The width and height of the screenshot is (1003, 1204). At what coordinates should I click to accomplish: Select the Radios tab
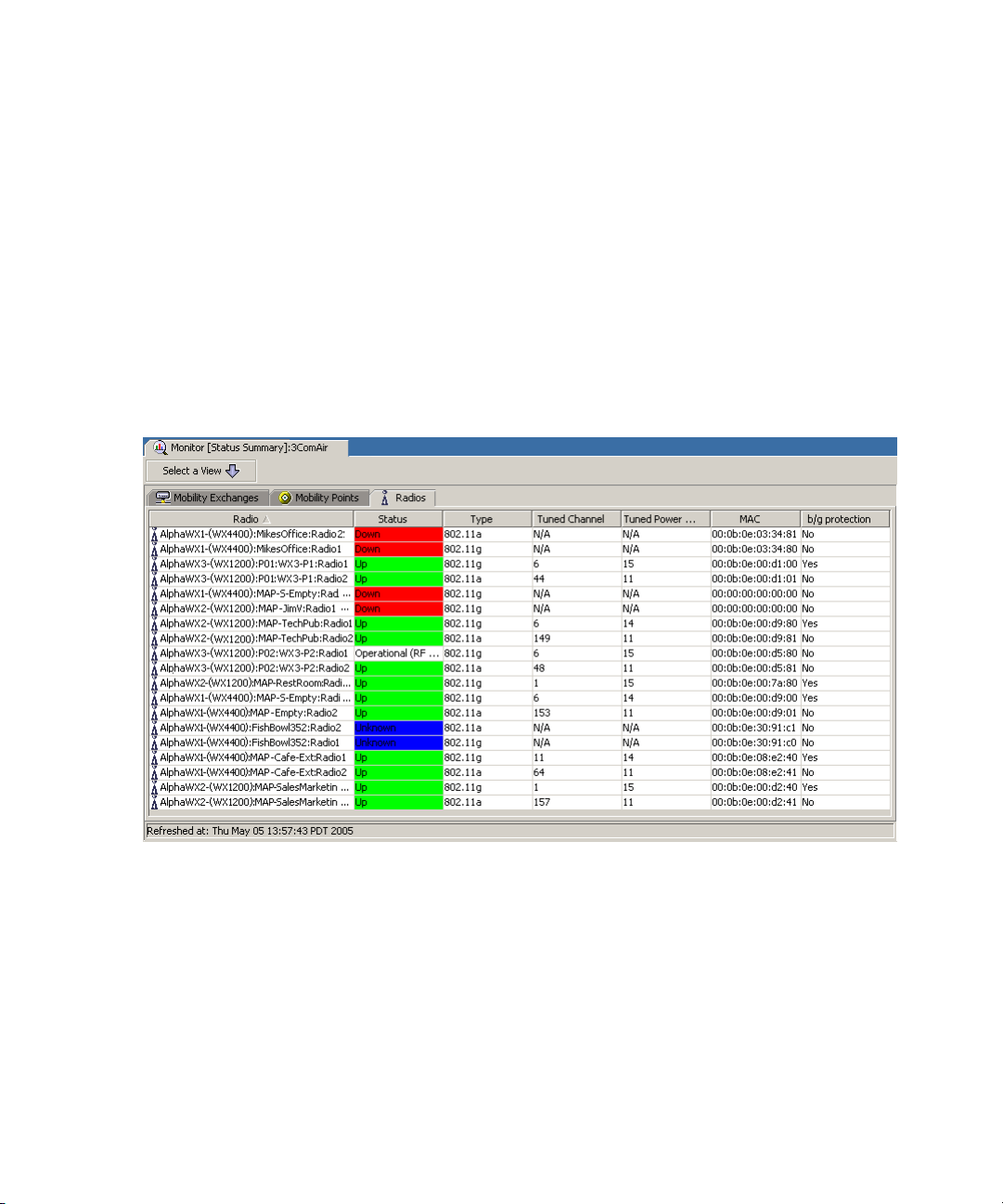click(x=403, y=498)
